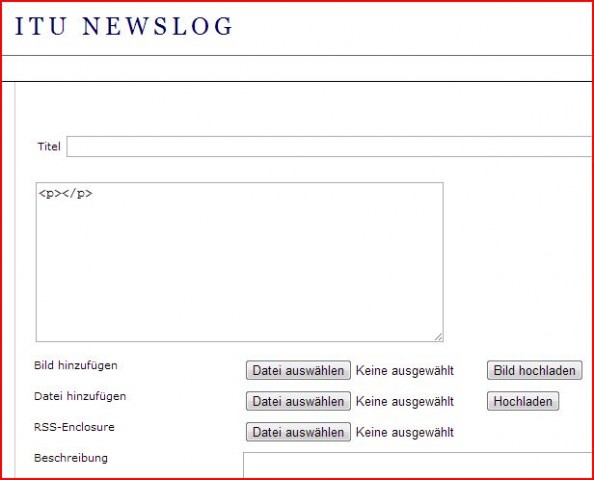Image resolution: width=594 pixels, height=480 pixels.
Task: Grab the text area resize handle
Action: point(438,336)
